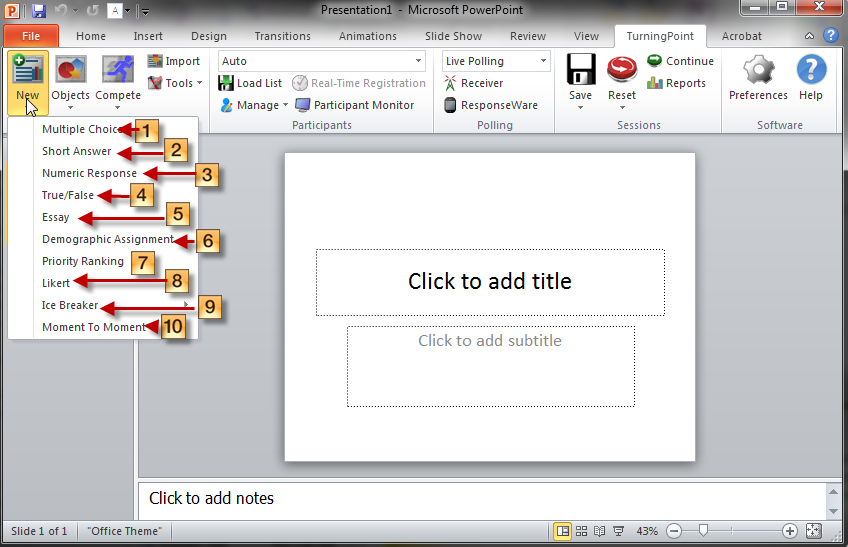Click PowerPoint Help question mark icon
The image size is (848, 547).
(831, 36)
